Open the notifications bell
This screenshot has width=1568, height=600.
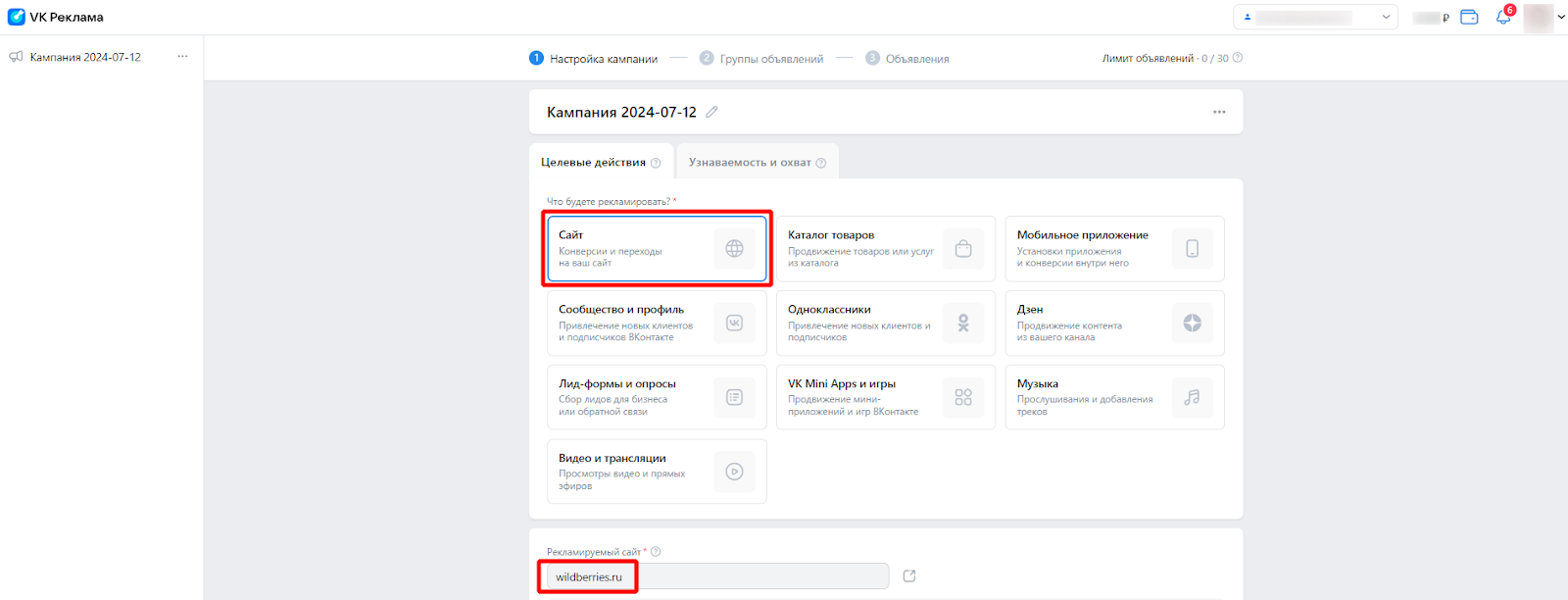(x=1503, y=17)
